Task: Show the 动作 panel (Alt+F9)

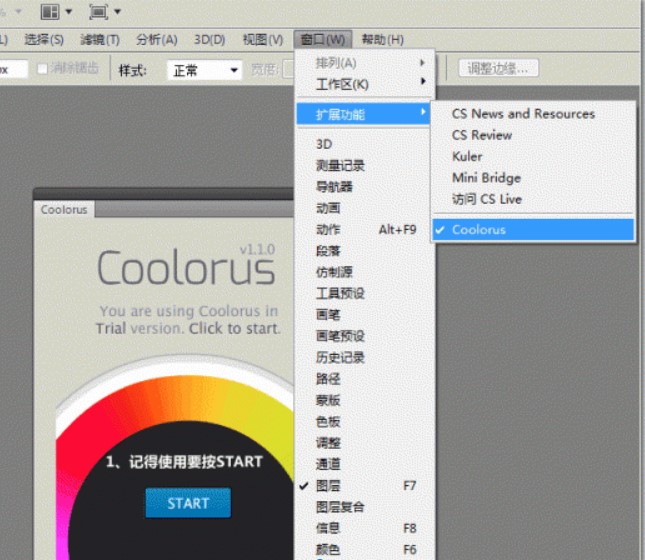Action: coord(365,230)
